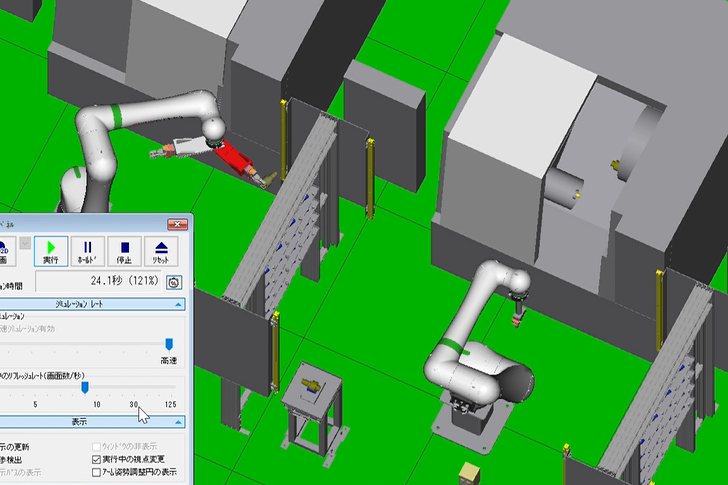The height and width of the screenshot is (485, 728).
Task: Click the 2D screen view icon button
Action: point(4,250)
